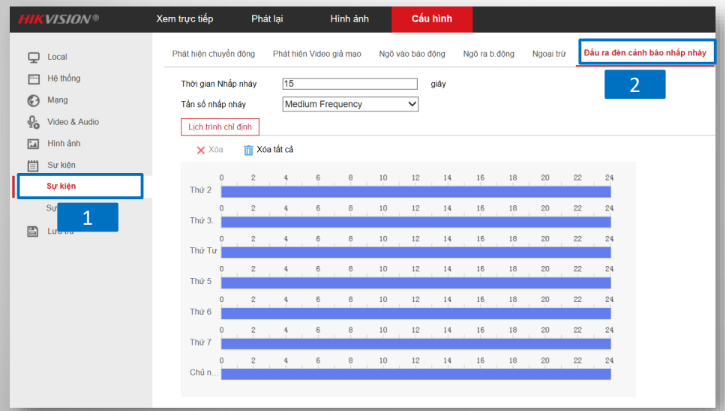Click the Sự kiện calendar icon
This screenshot has height=411, width=725.
coord(33,165)
